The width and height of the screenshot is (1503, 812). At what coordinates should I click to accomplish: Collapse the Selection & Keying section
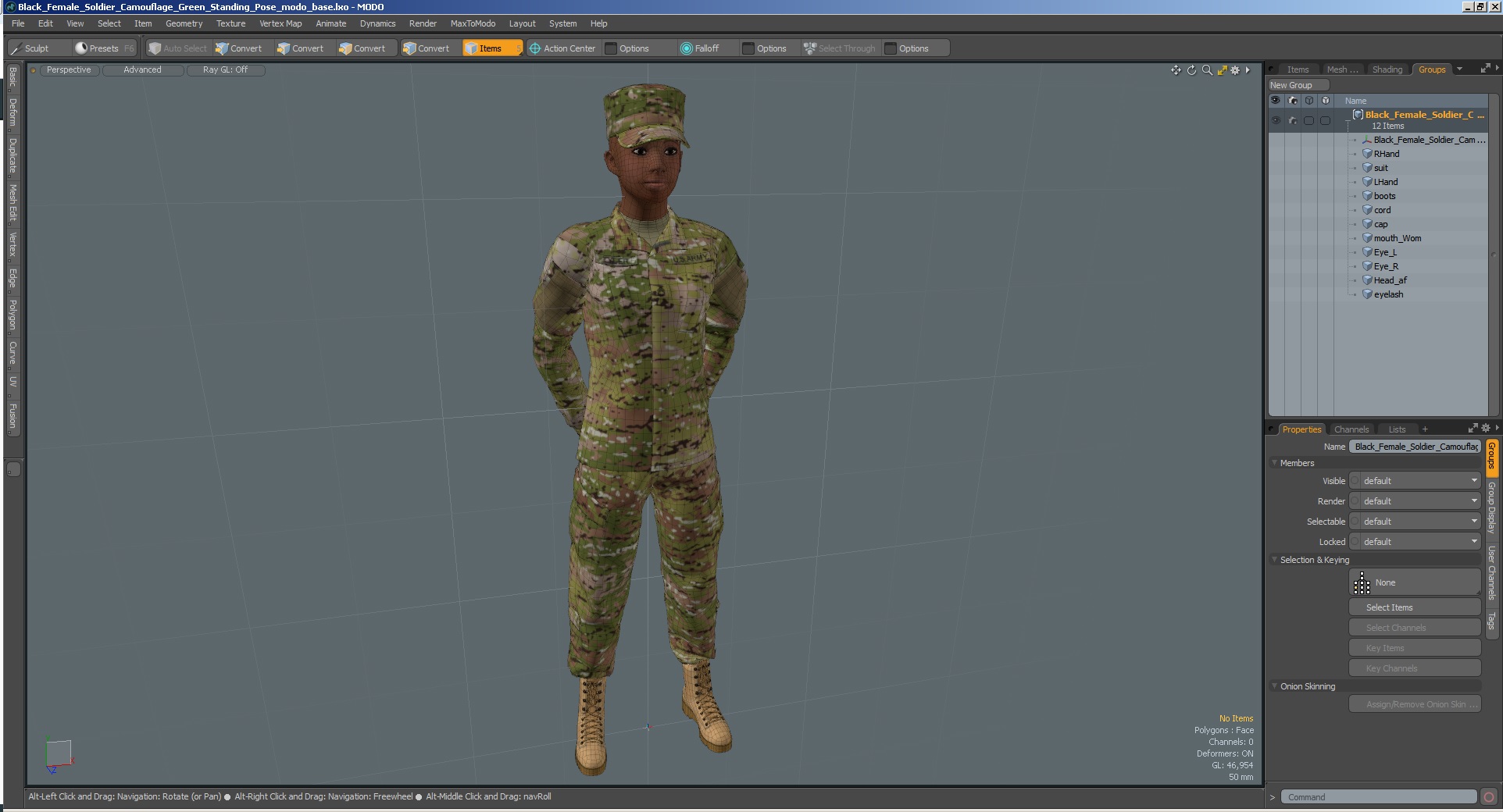coord(1274,560)
